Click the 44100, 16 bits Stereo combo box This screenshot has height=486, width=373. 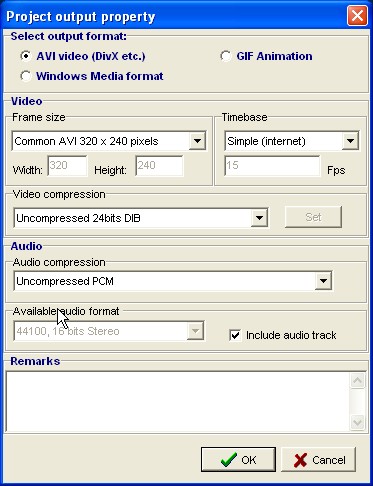pyautogui.click(x=109, y=331)
